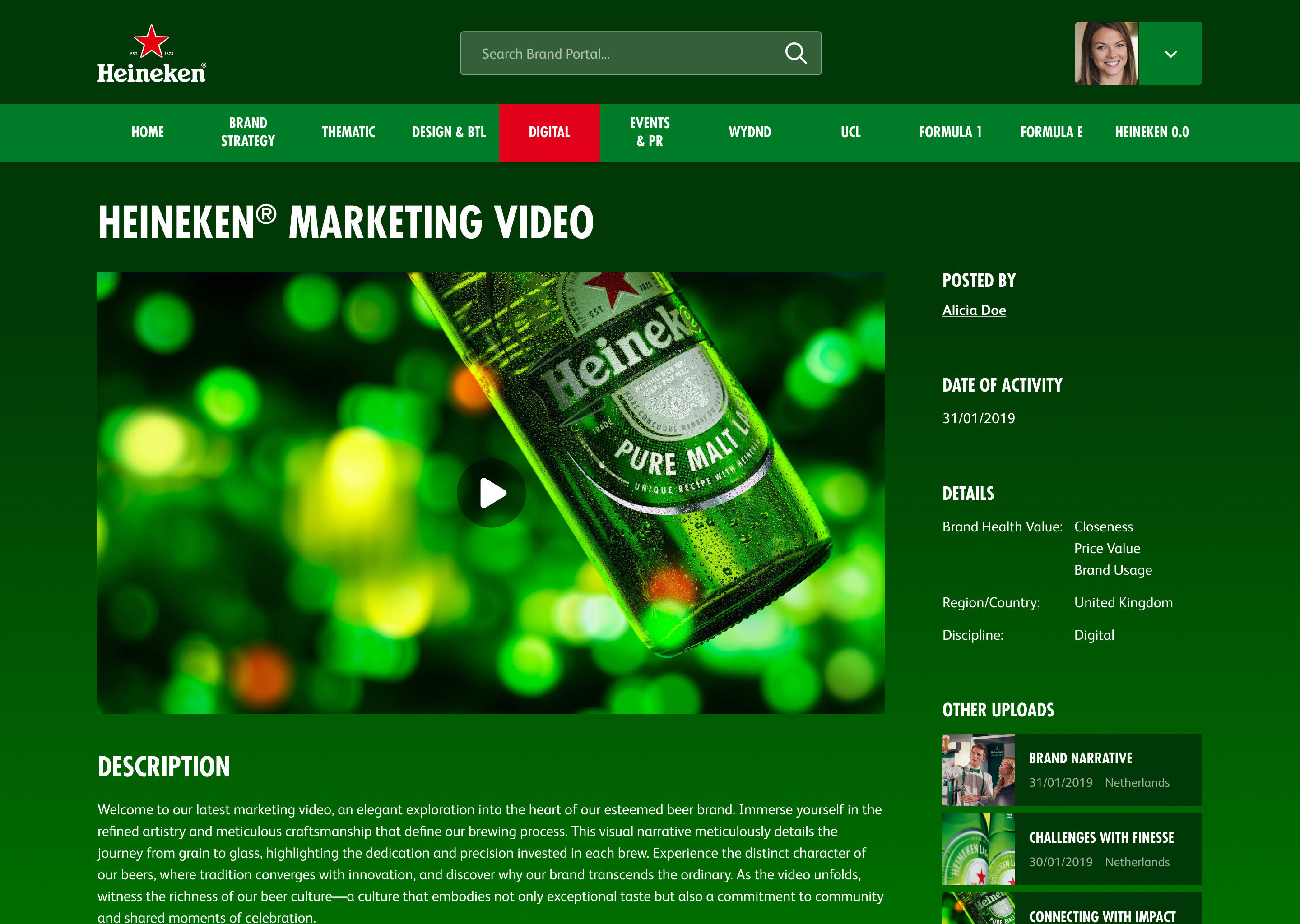Image resolution: width=1300 pixels, height=924 pixels.
Task: Go to the FORMULA 1 section
Action: coord(949,132)
